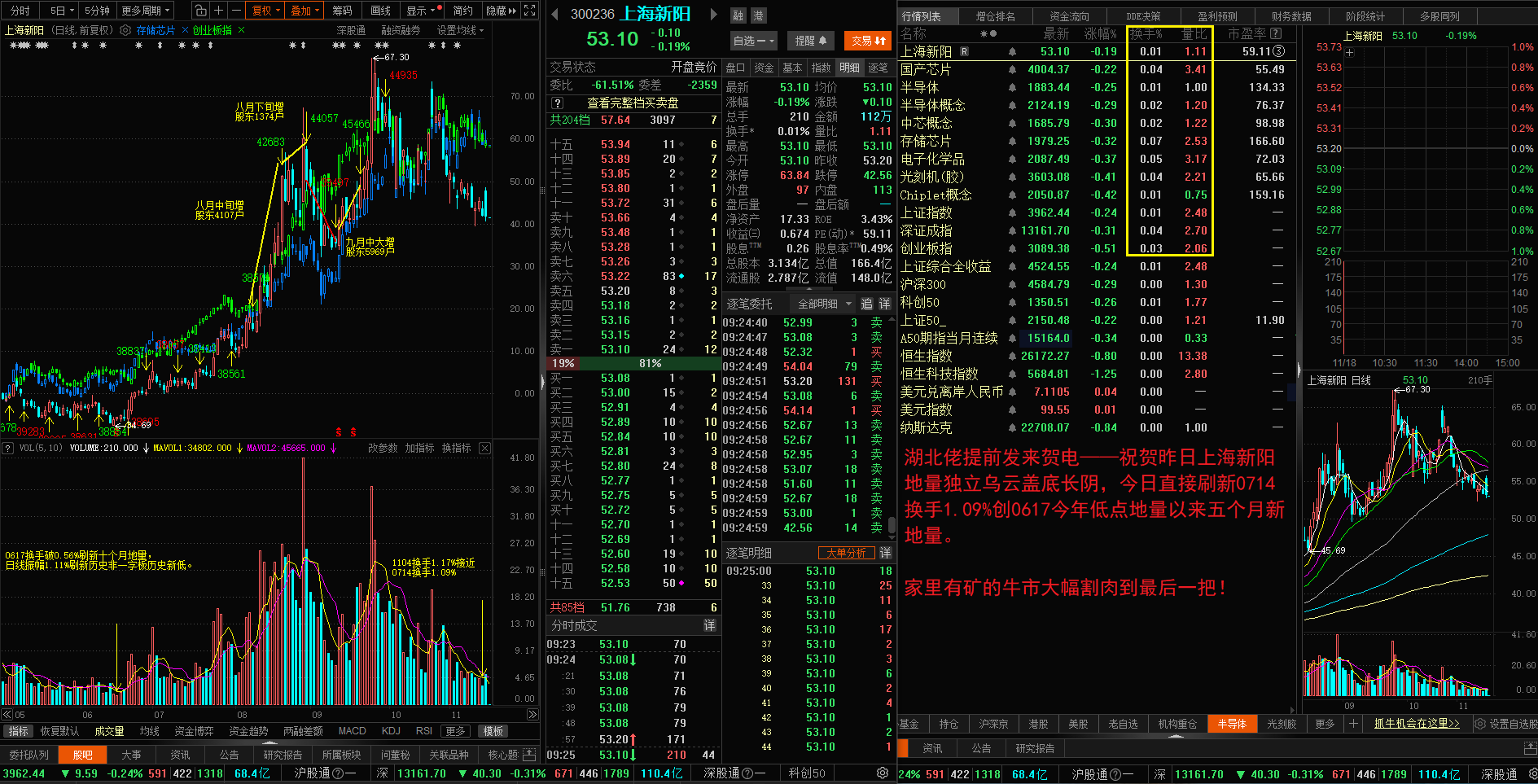Open crosshair icon on intraday chart
The height and width of the screenshot is (784, 1538).
point(1349,53)
